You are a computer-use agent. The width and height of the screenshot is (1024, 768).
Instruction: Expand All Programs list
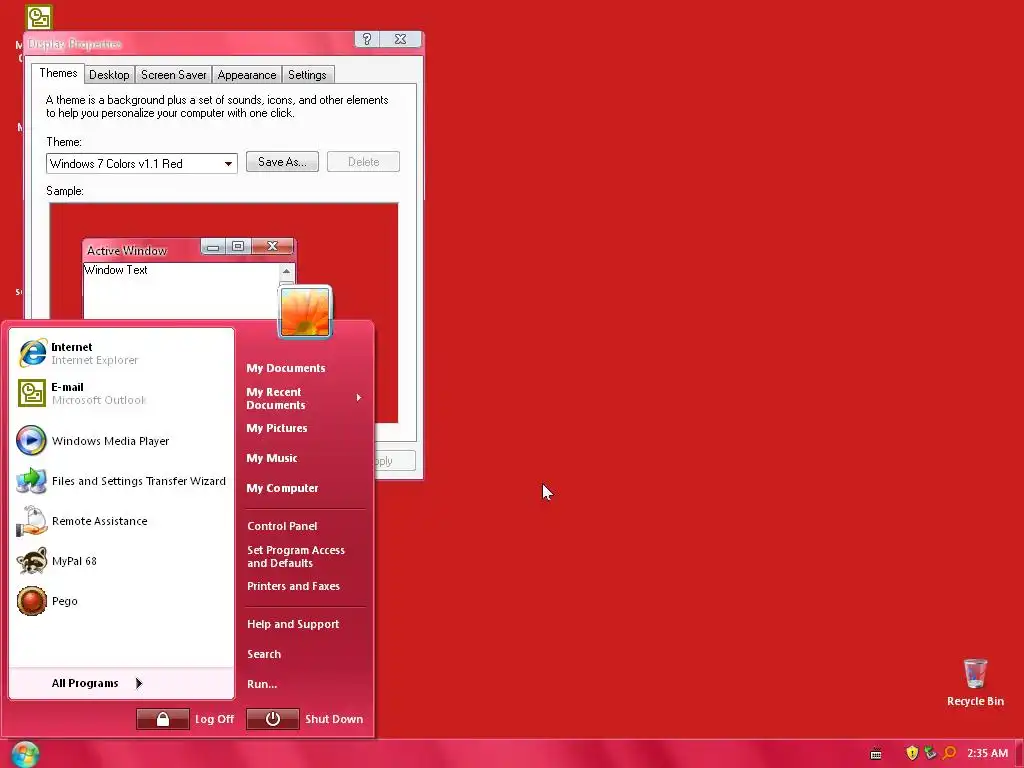121,683
